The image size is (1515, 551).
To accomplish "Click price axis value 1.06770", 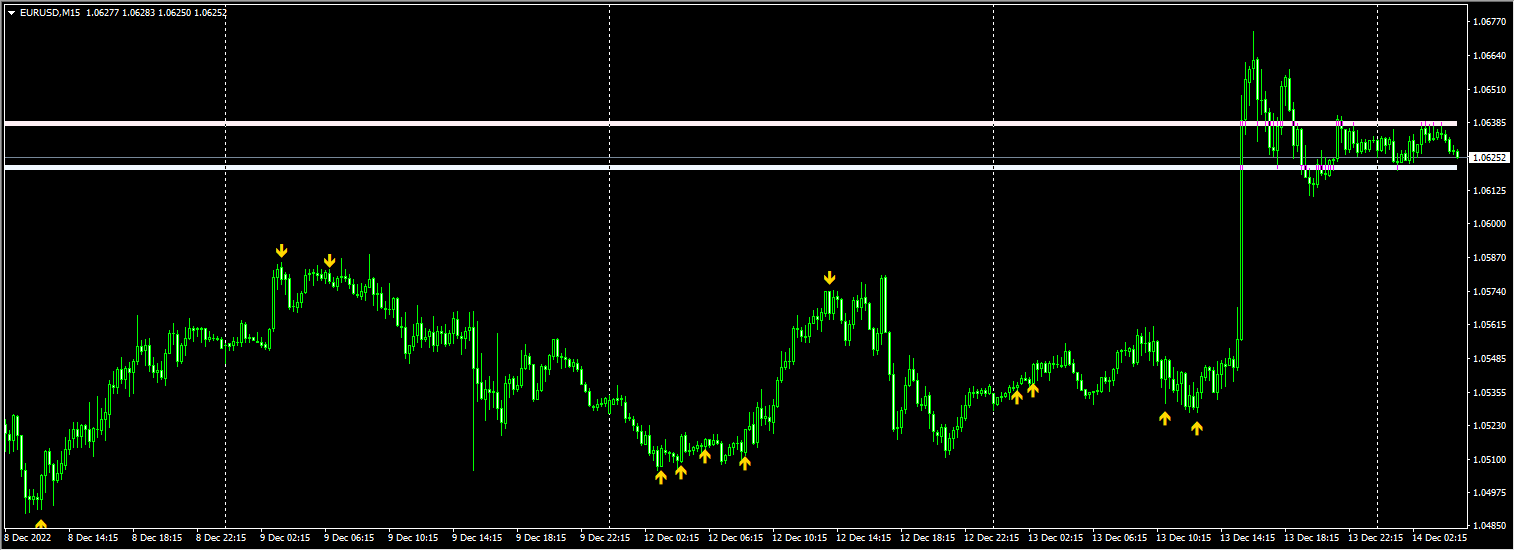I will point(1490,21).
